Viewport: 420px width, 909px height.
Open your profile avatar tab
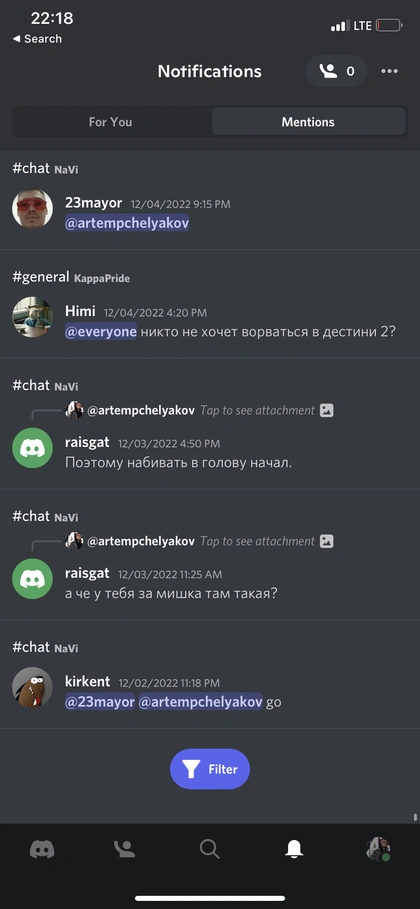tap(378, 849)
